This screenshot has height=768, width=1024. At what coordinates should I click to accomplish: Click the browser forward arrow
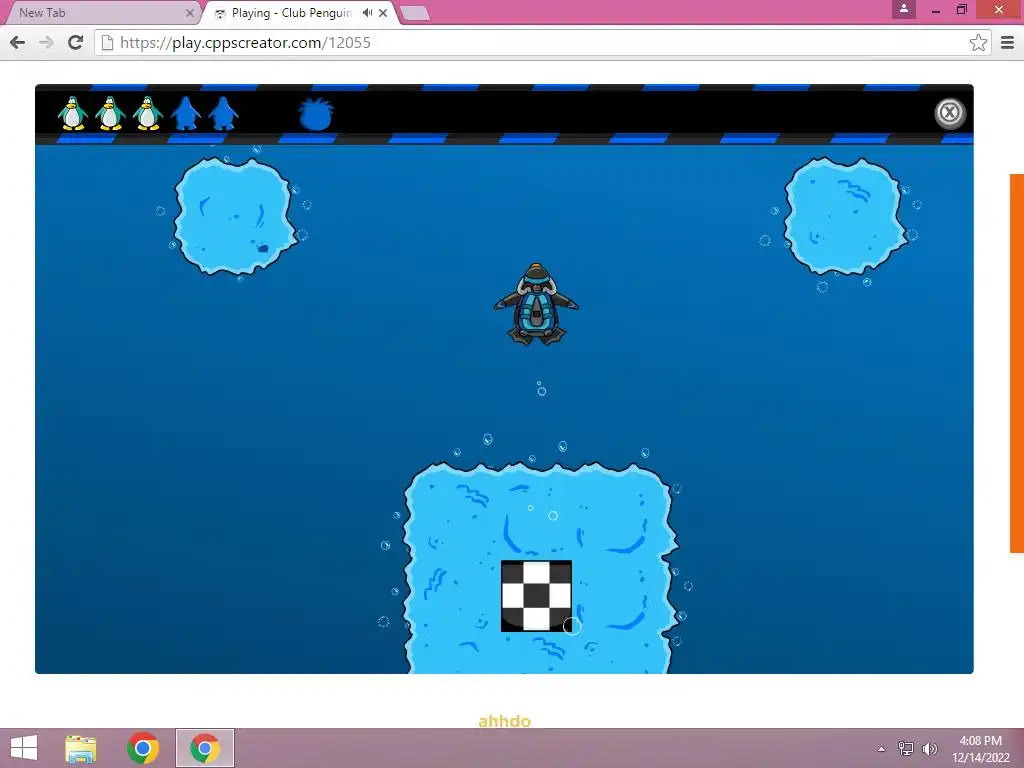46,42
